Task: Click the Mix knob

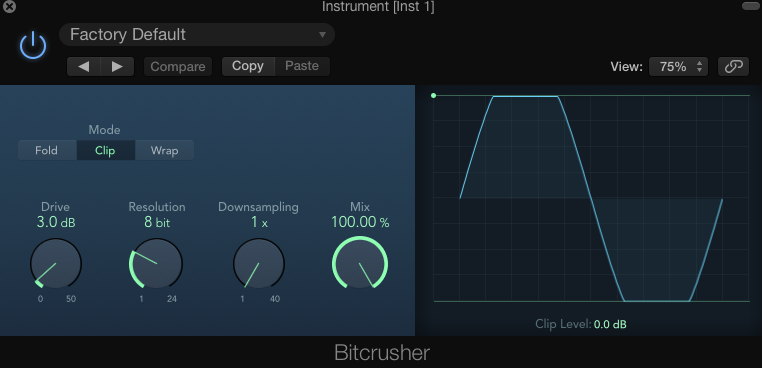Action: click(x=360, y=263)
